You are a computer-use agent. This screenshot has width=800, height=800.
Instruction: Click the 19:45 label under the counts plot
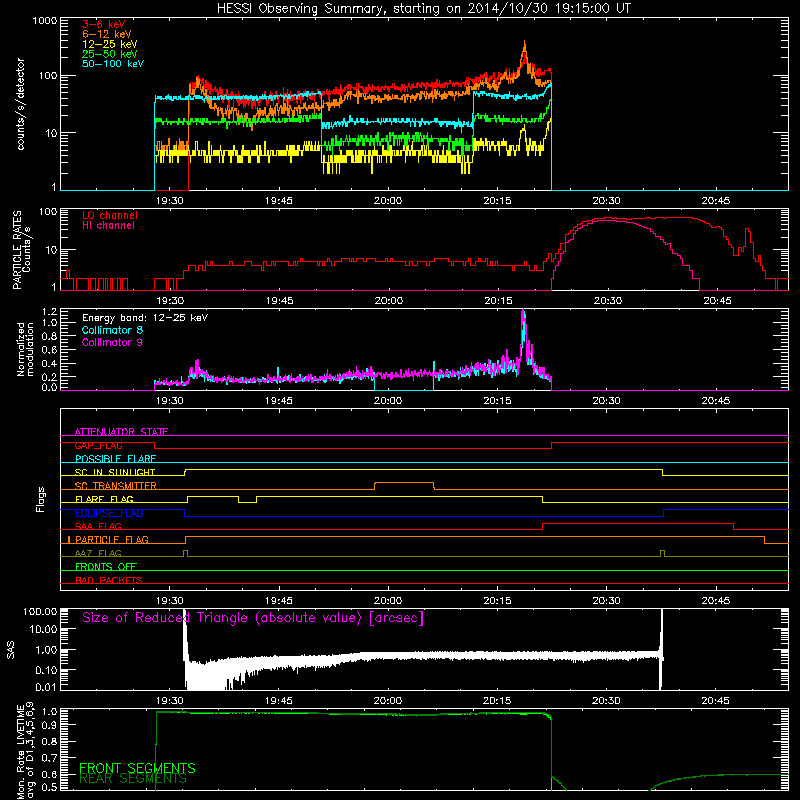(x=279, y=201)
